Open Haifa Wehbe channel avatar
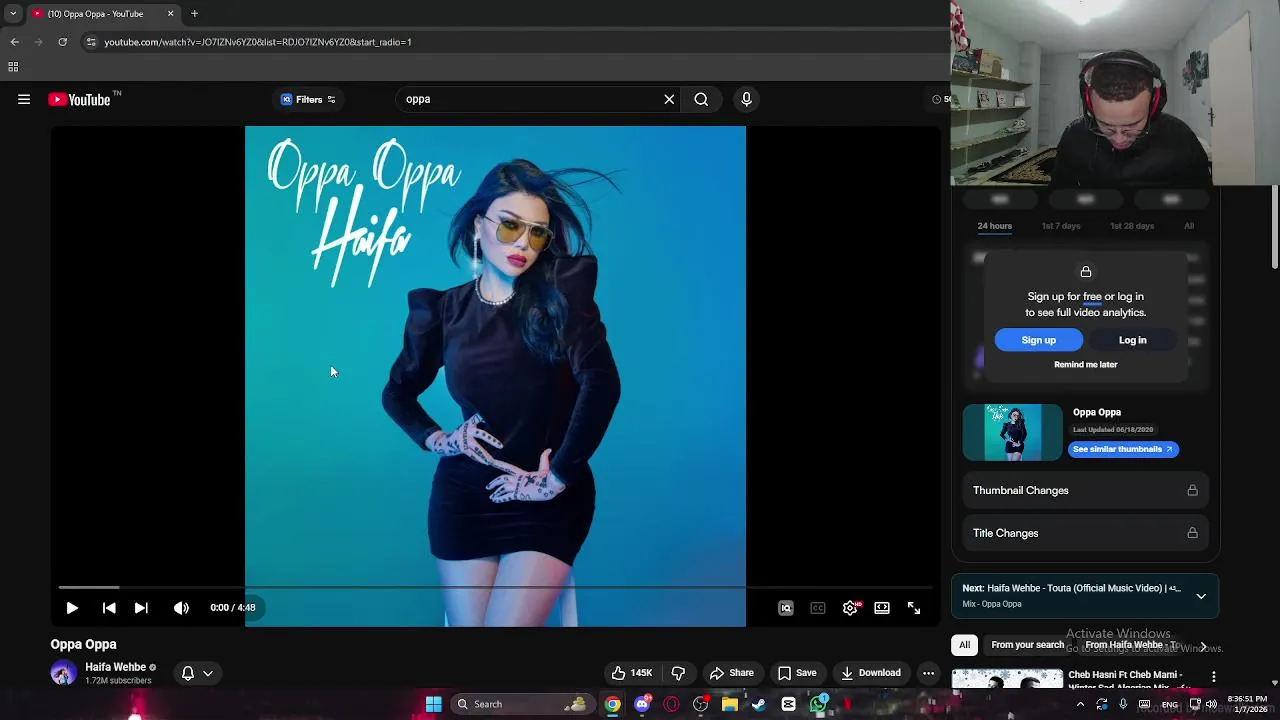This screenshot has width=1280, height=720. pyautogui.click(x=63, y=673)
